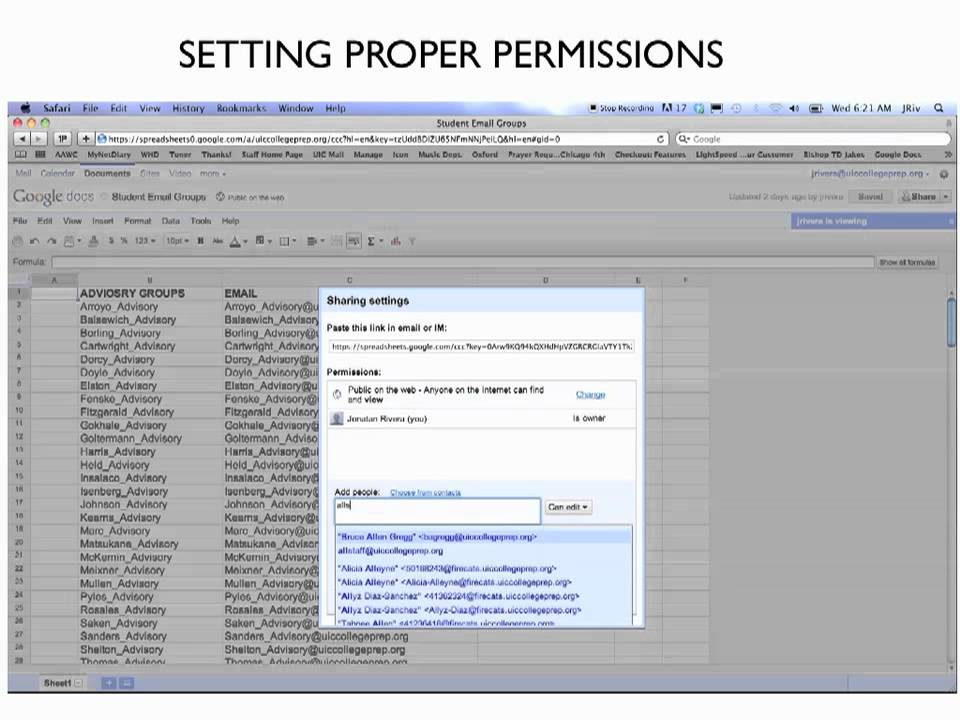Click the Add people input field
The width and height of the screenshot is (960, 720).
[437, 511]
